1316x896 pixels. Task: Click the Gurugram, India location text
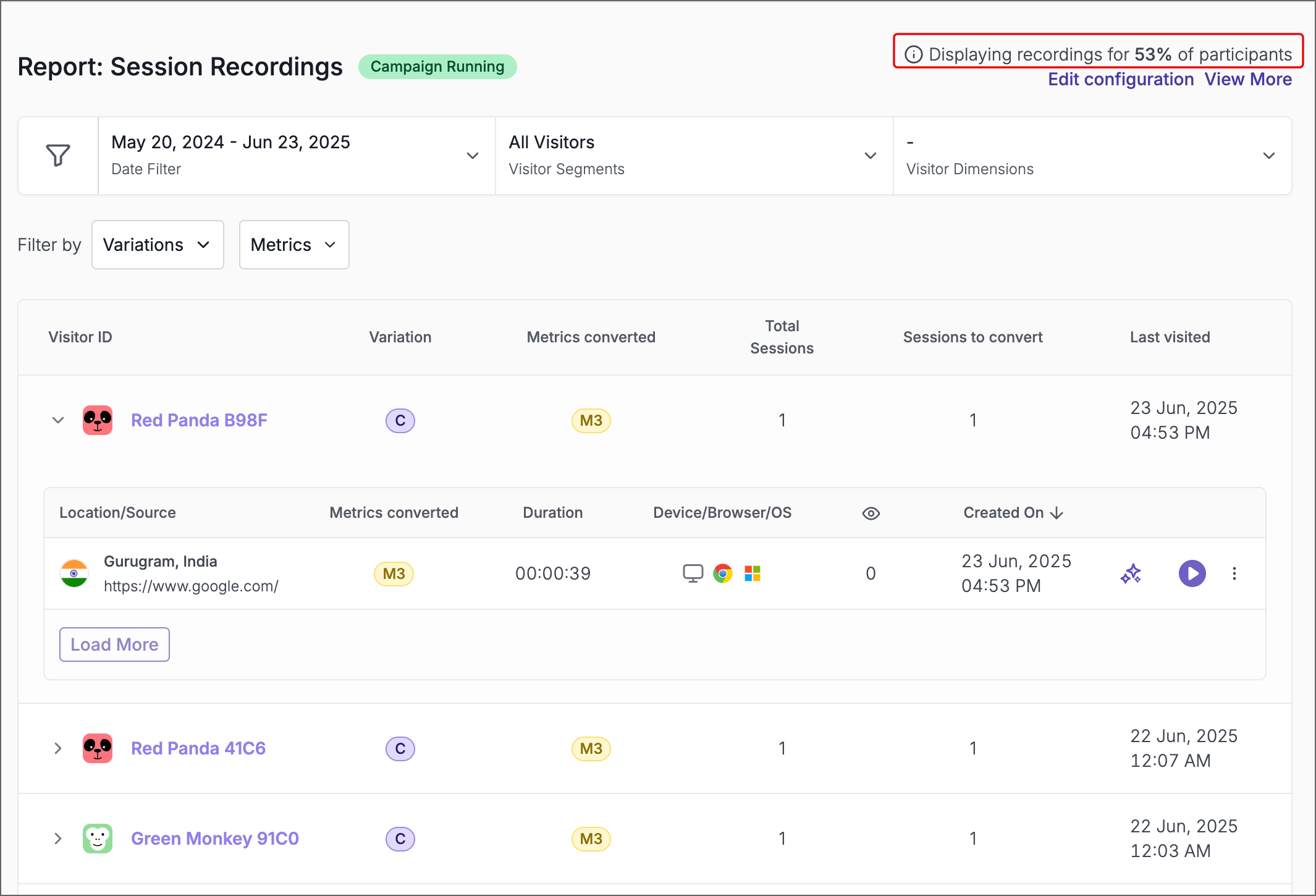click(x=161, y=562)
